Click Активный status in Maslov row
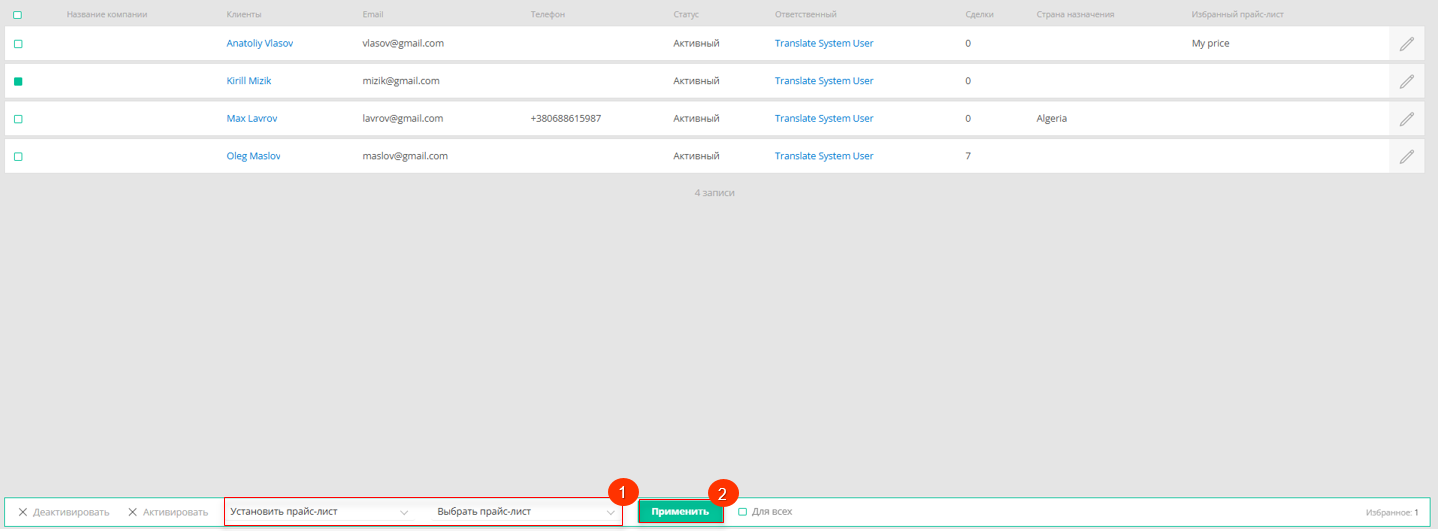 point(696,157)
